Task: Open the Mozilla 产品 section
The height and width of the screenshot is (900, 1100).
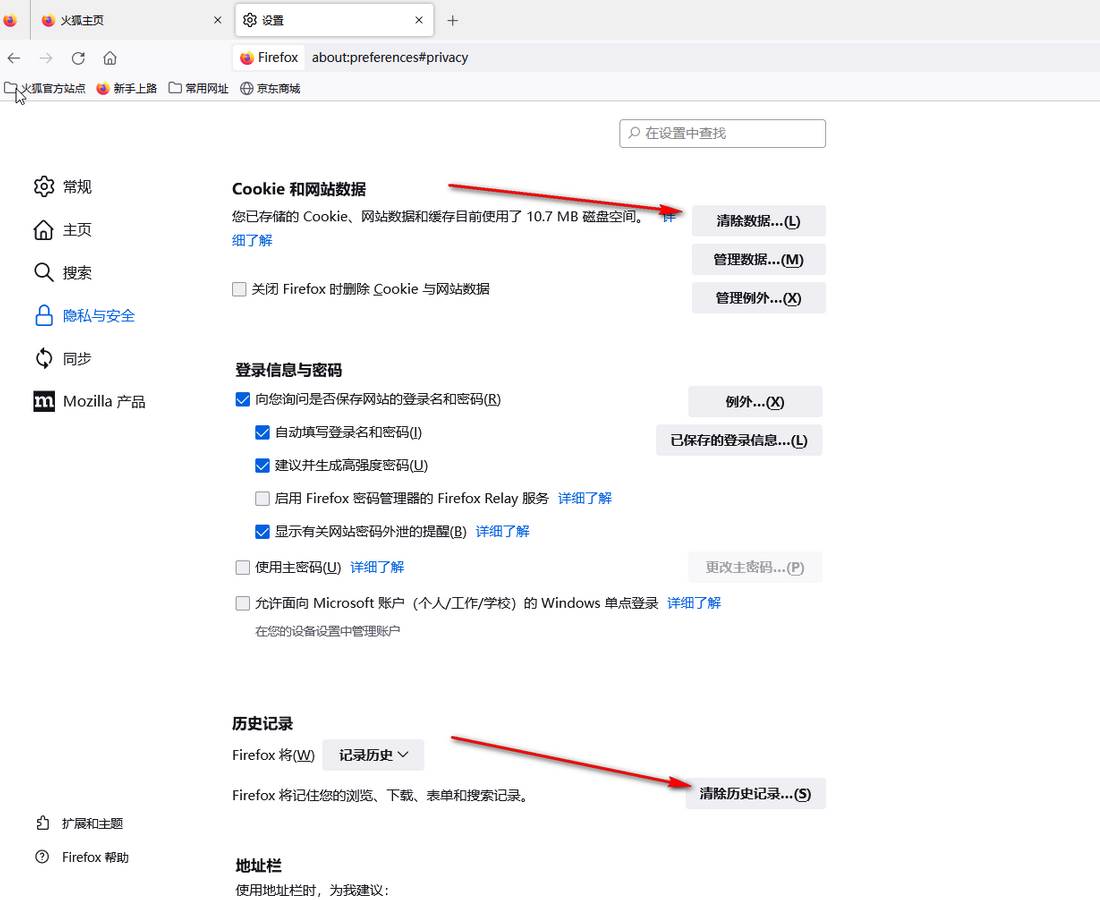Action: tap(89, 401)
